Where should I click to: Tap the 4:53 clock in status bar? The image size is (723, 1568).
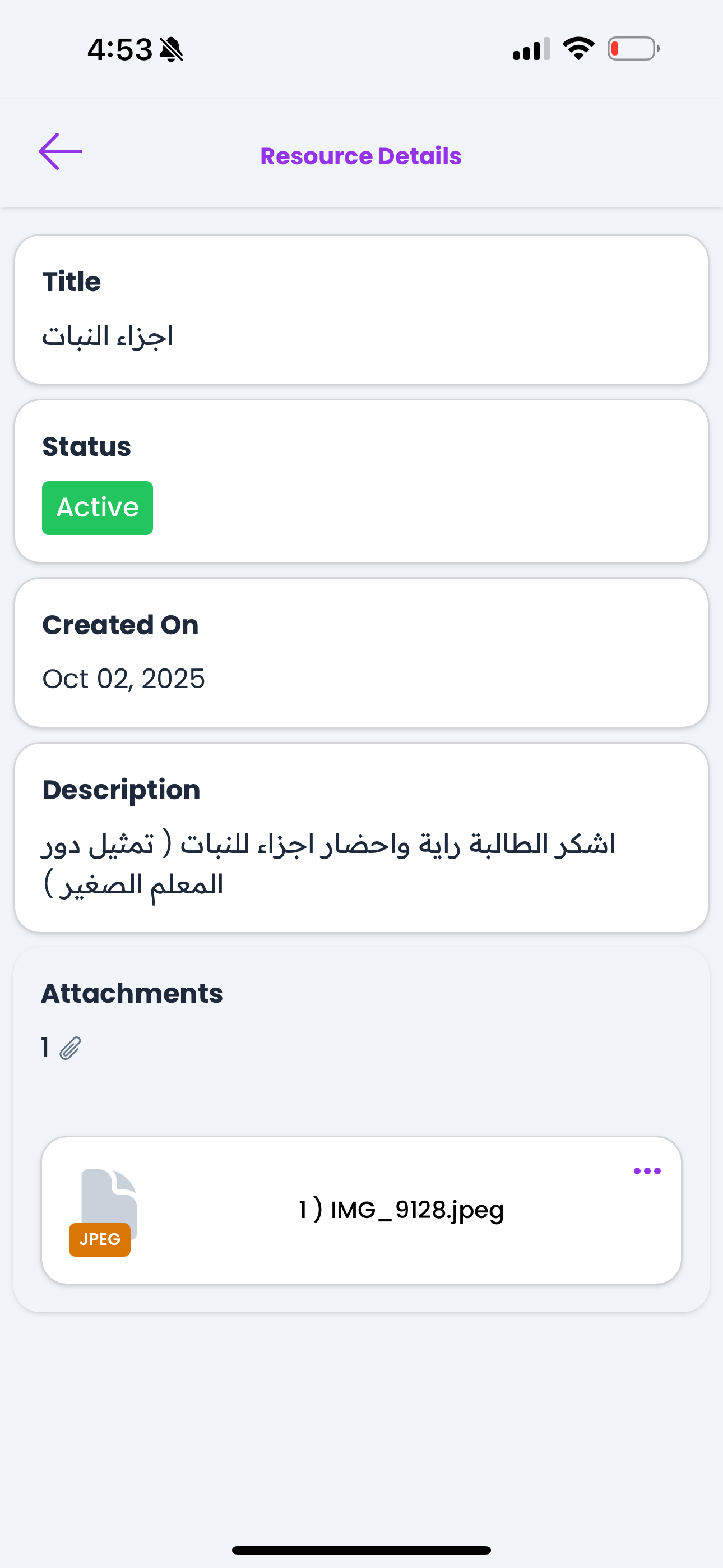coord(120,49)
